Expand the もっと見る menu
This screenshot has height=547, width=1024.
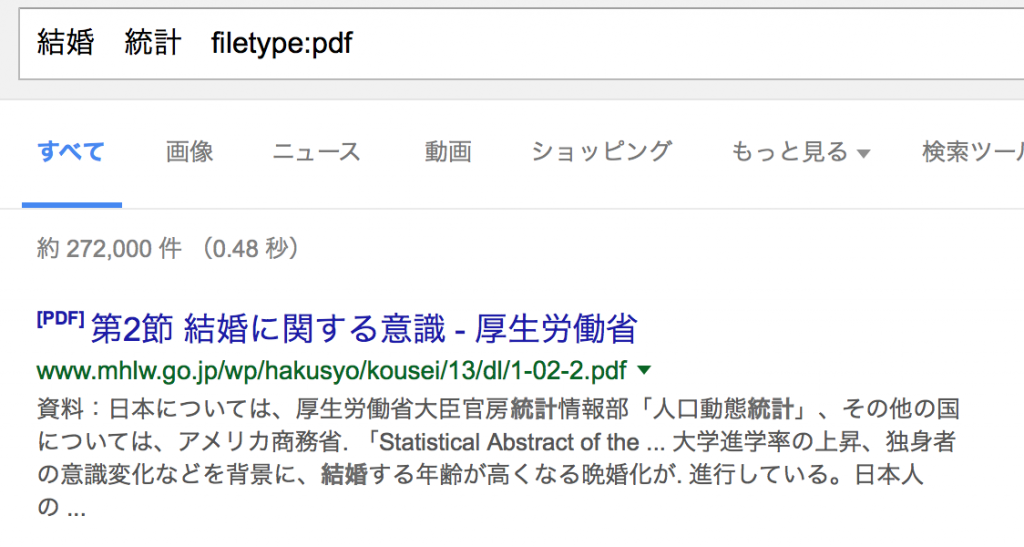pos(789,152)
